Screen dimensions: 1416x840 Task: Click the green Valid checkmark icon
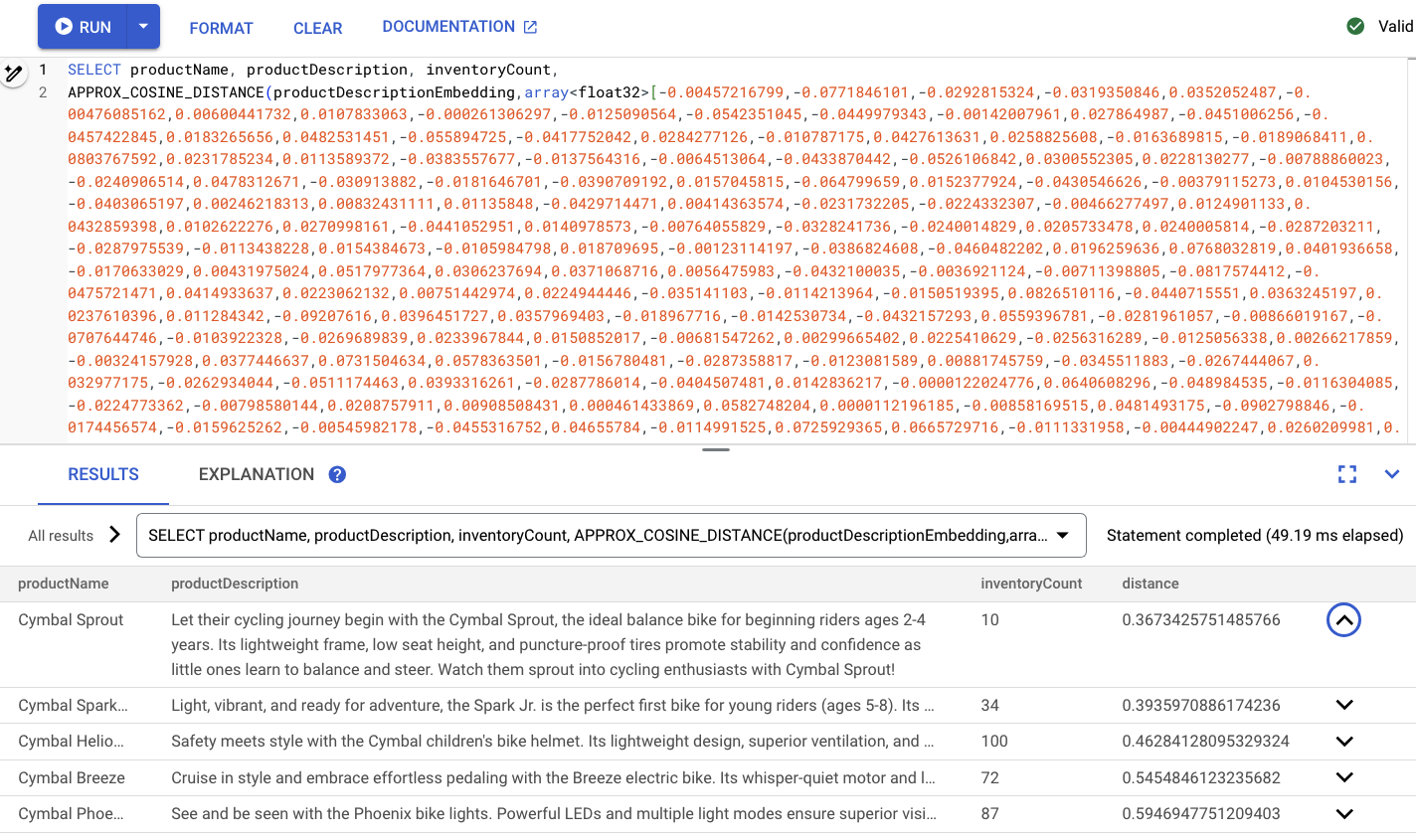click(x=1355, y=27)
